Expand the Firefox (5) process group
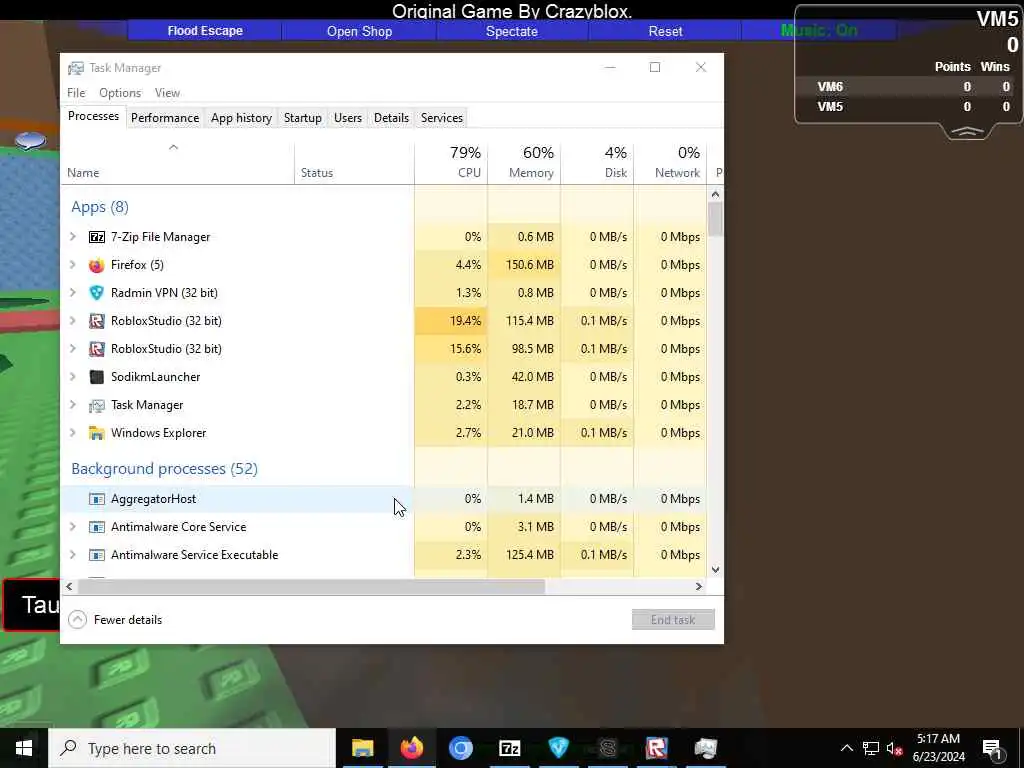This screenshot has height=768, width=1024. point(73,265)
